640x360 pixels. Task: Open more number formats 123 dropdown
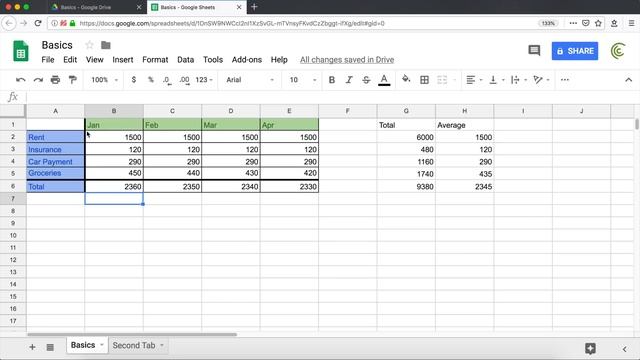coord(204,80)
